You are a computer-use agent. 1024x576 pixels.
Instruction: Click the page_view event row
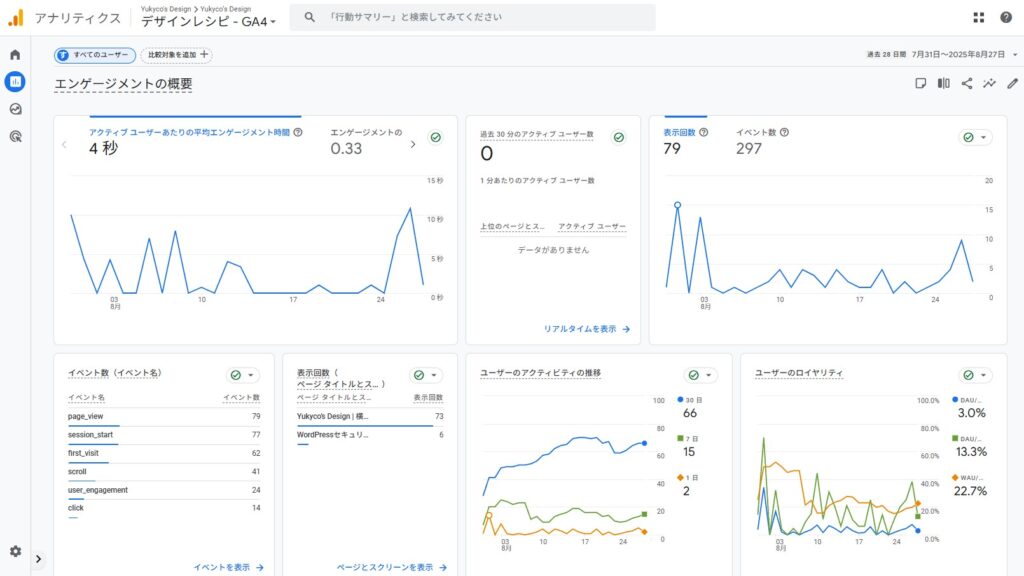click(164, 417)
